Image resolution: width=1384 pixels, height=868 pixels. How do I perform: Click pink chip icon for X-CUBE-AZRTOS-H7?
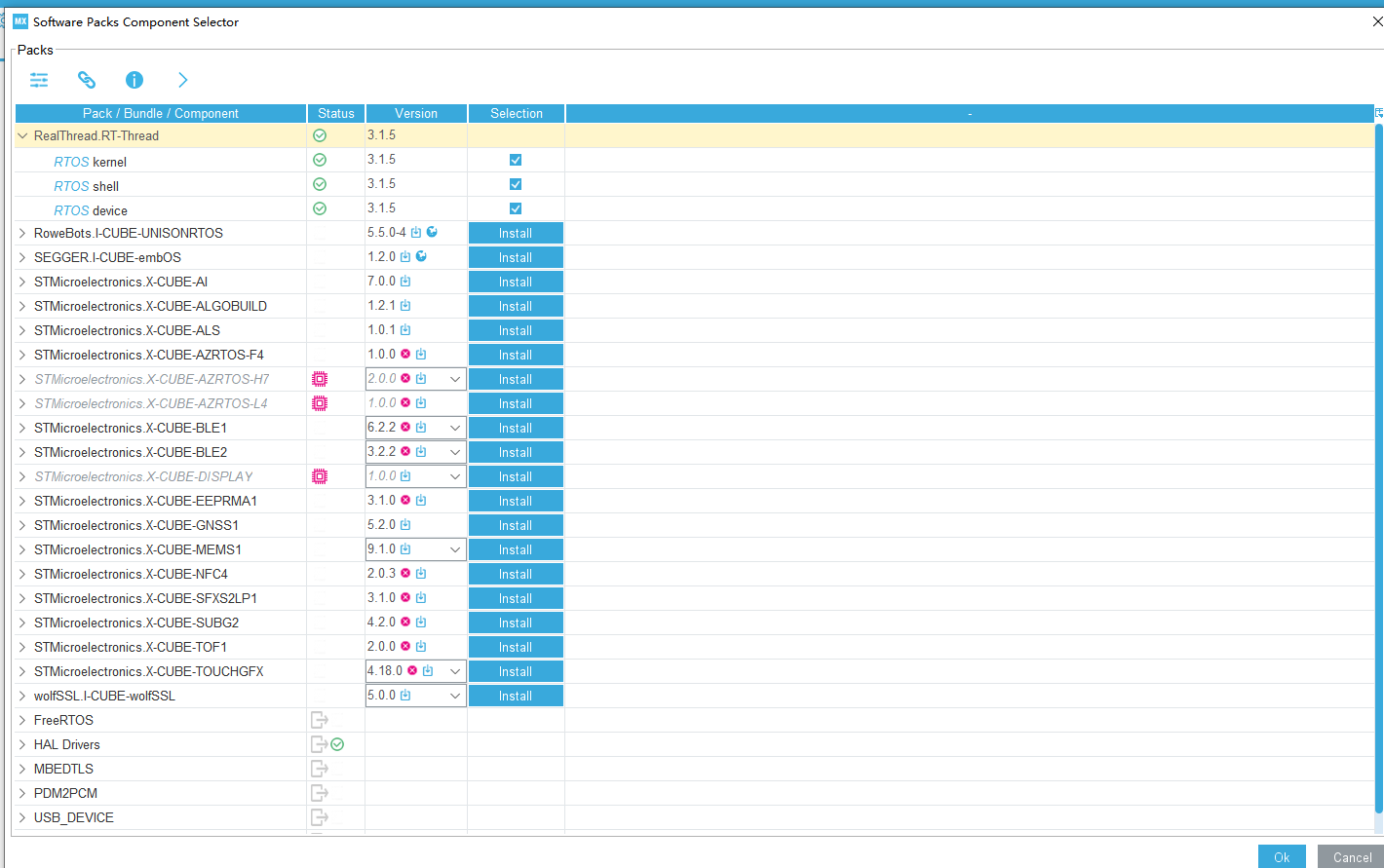(x=320, y=379)
